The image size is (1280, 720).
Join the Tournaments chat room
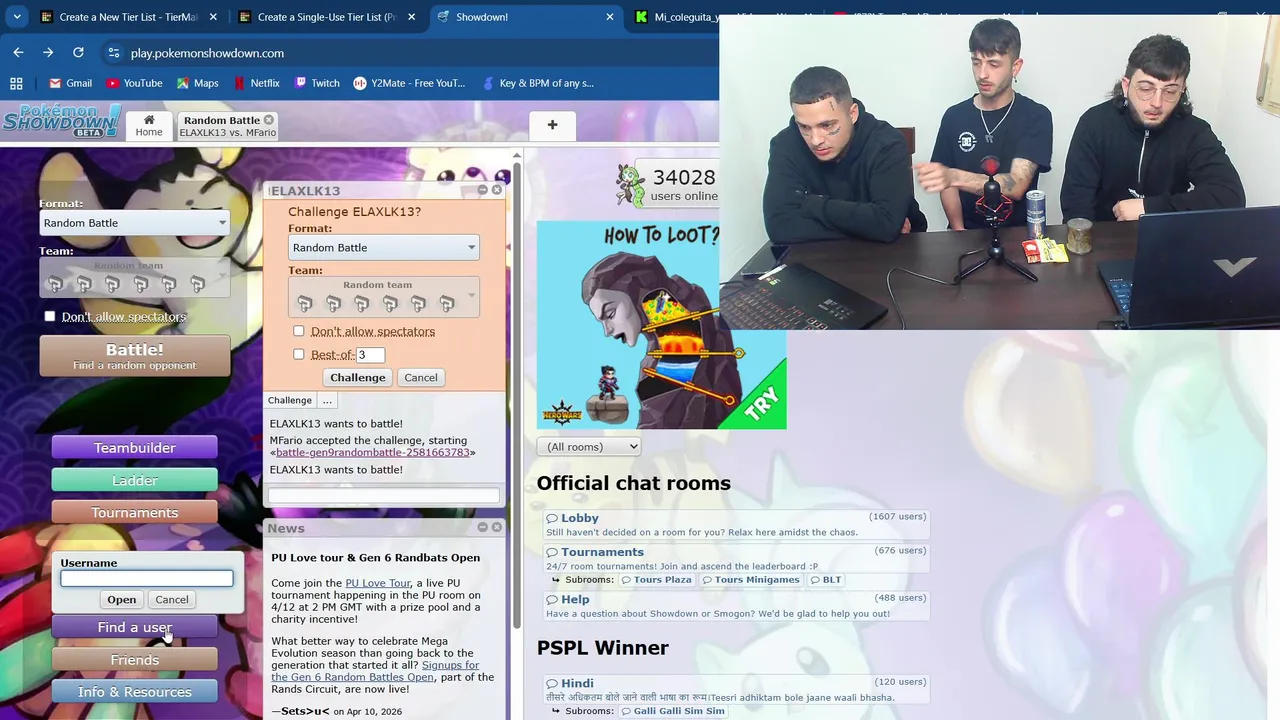[602, 552]
